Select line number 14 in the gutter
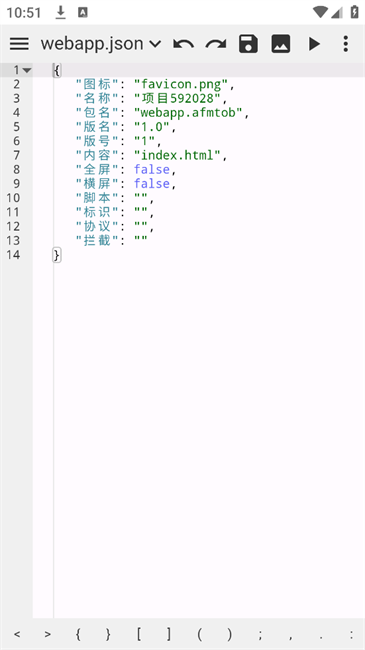The height and width of the screenshot is (650, 365). point(13,255)
